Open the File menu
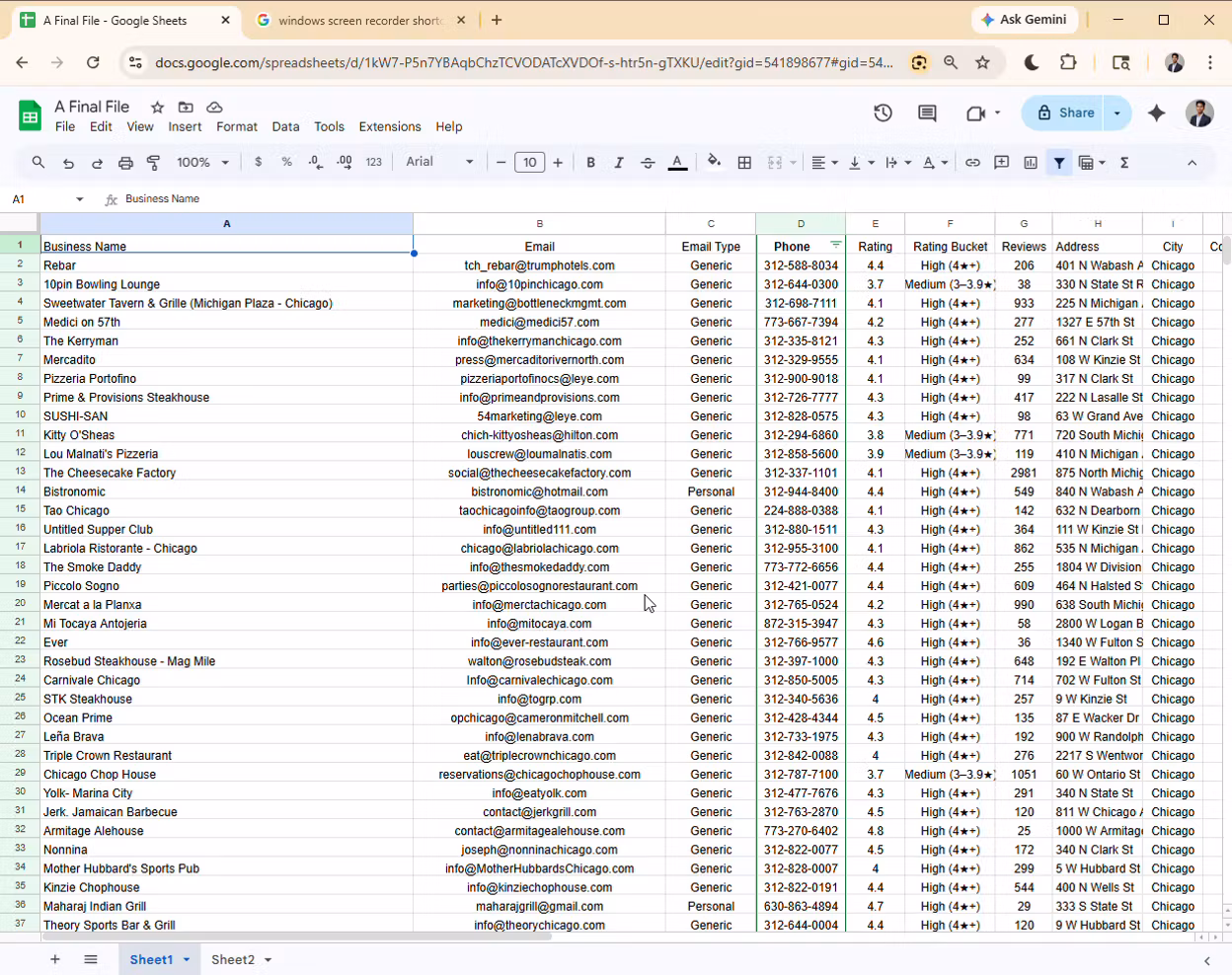 pos(65,126)
